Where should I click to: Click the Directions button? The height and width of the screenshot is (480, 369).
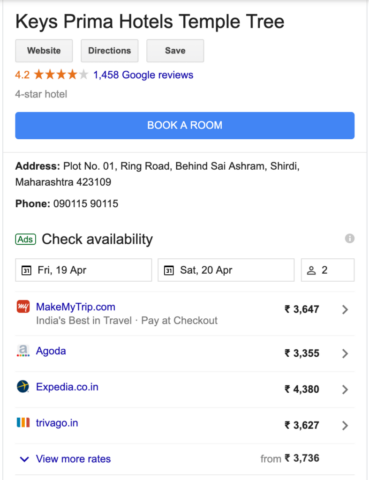(x=110, y=51)
